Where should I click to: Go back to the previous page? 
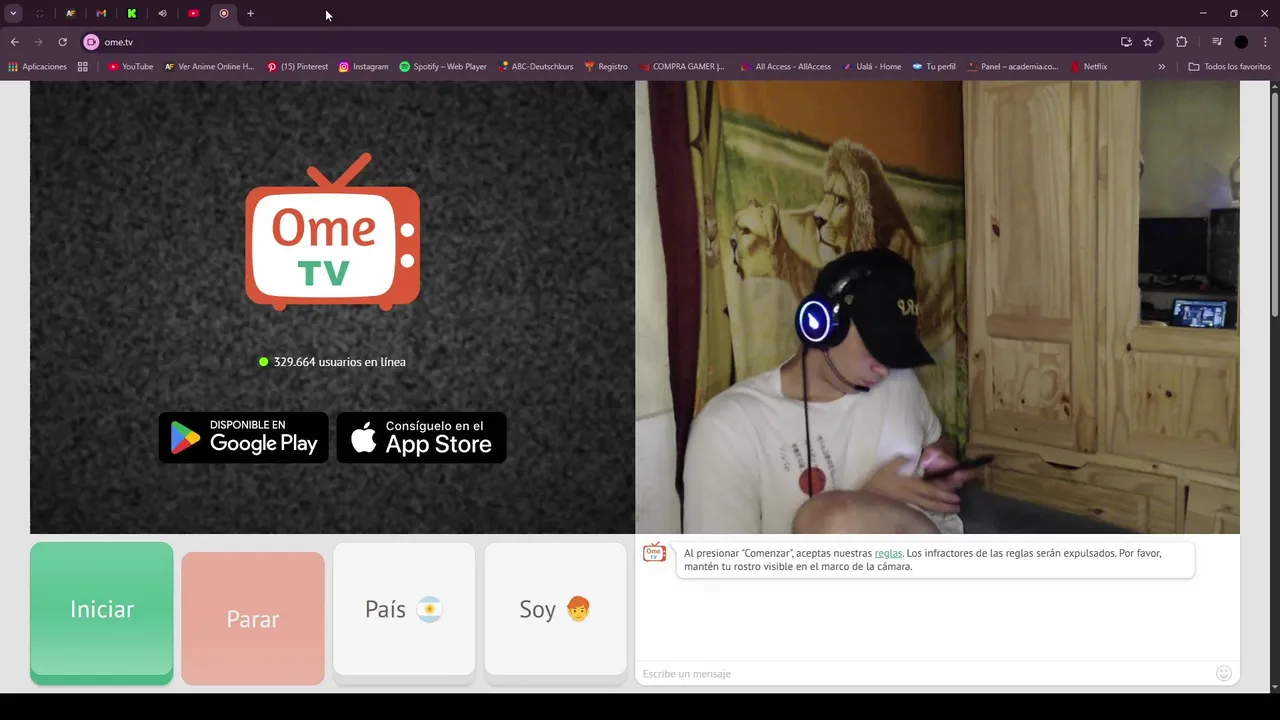click(x=14, y=42)
